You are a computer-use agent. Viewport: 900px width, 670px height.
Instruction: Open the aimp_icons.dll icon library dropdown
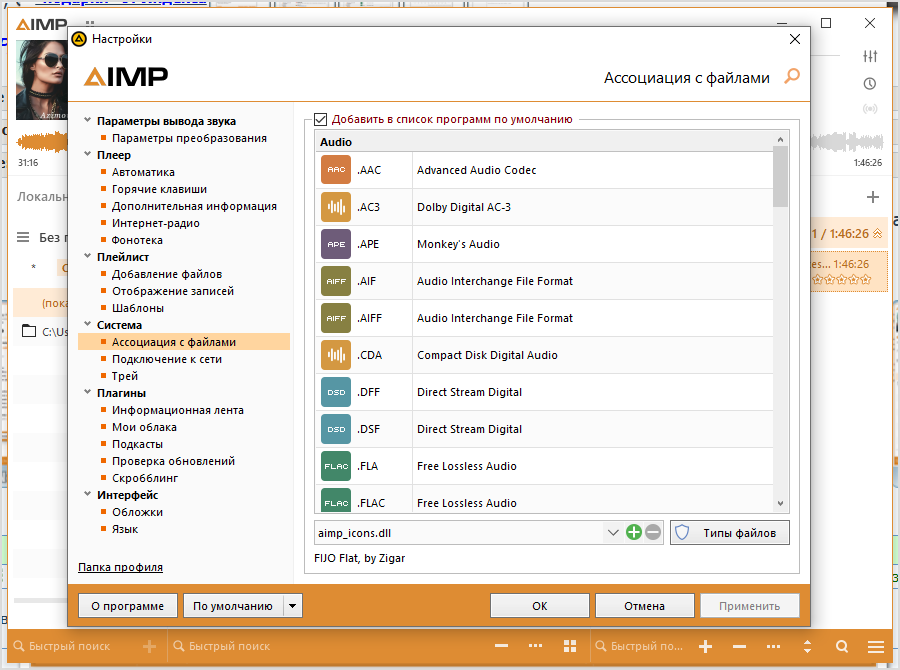[613, 533]
